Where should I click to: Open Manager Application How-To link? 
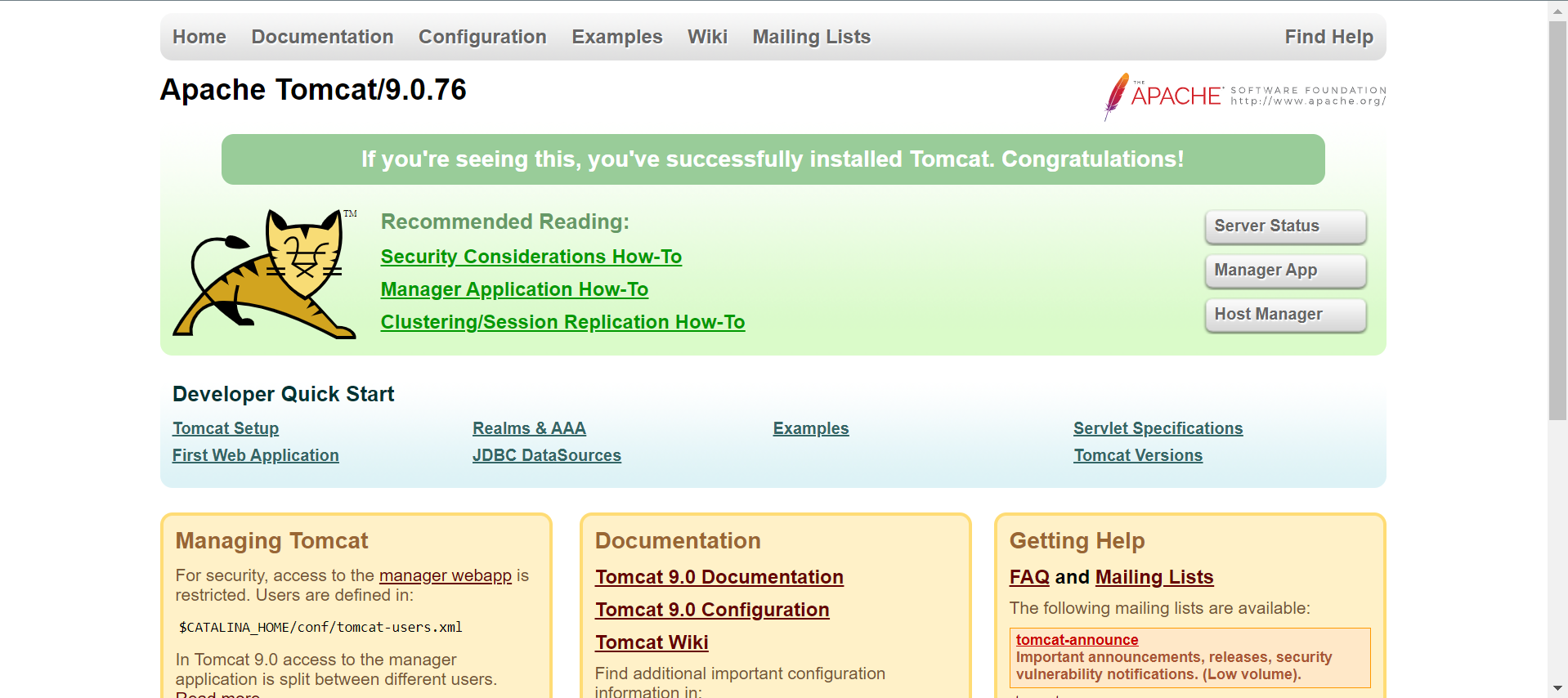[514, 289]
